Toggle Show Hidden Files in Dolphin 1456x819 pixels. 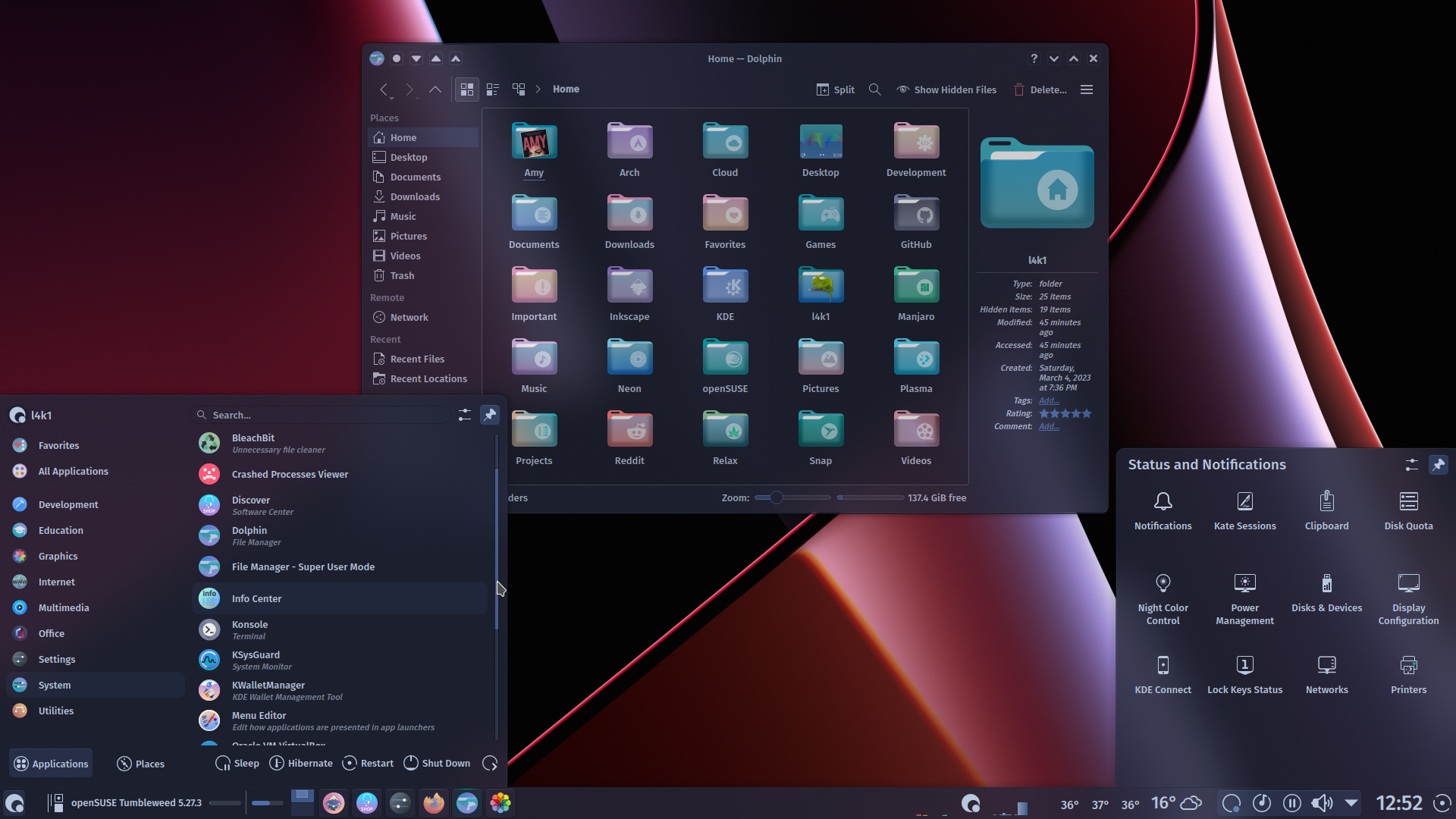[946, 89]
